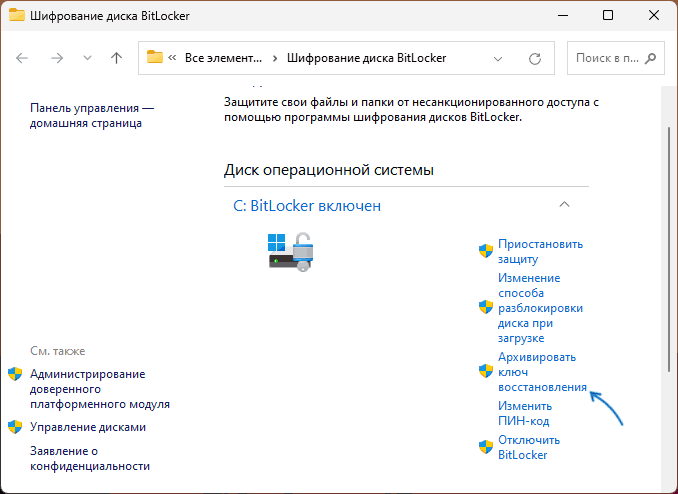
Task: Click "См. также" label text
Action: coord(58,351)
